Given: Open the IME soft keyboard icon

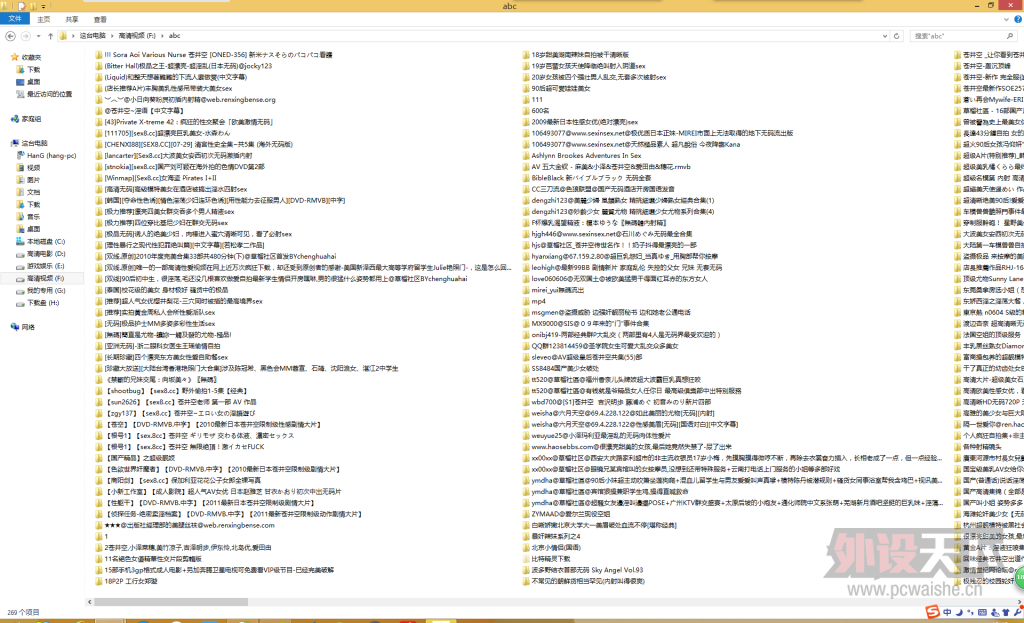Looking at the screenshot, I should 982,613.
